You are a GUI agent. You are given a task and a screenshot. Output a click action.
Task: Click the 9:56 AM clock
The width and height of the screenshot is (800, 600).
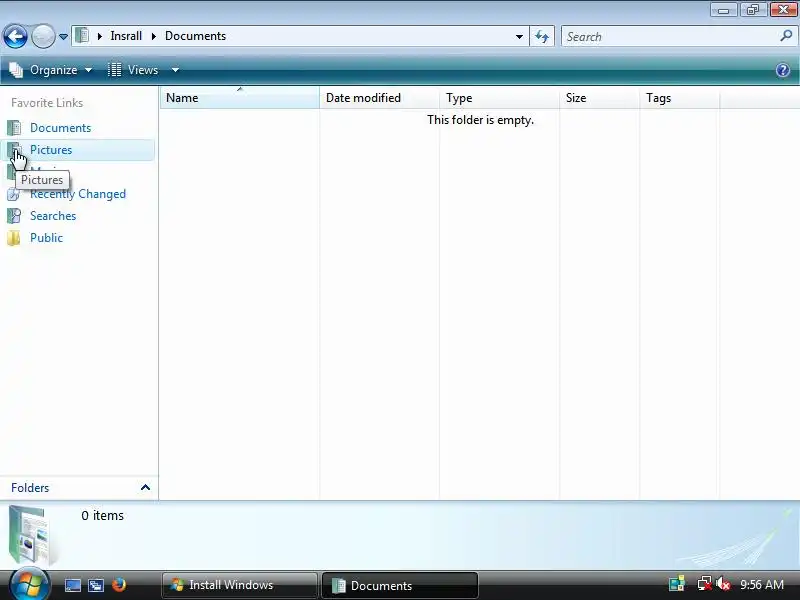pyautogui.click(x=762, y=585)
